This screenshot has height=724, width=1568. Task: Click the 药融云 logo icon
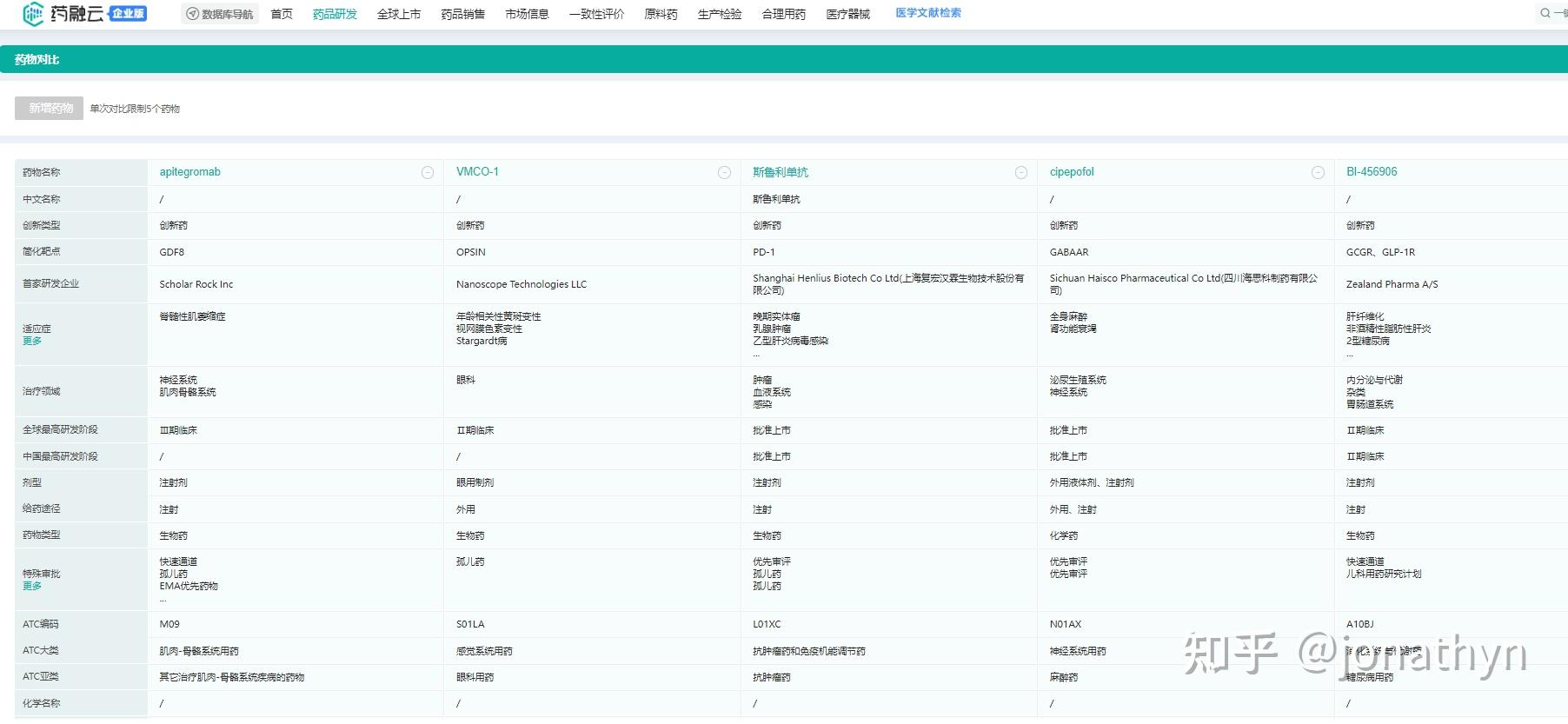point(33,13)
